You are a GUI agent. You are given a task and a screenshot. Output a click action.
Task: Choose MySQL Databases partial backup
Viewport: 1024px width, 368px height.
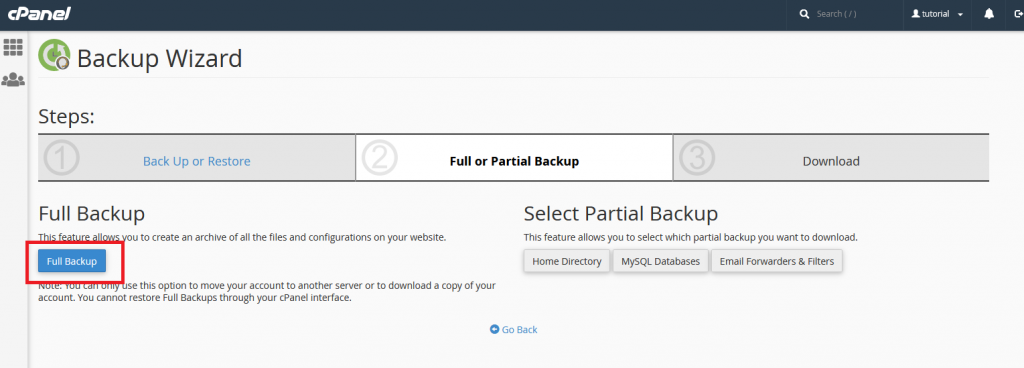point(660,262)
